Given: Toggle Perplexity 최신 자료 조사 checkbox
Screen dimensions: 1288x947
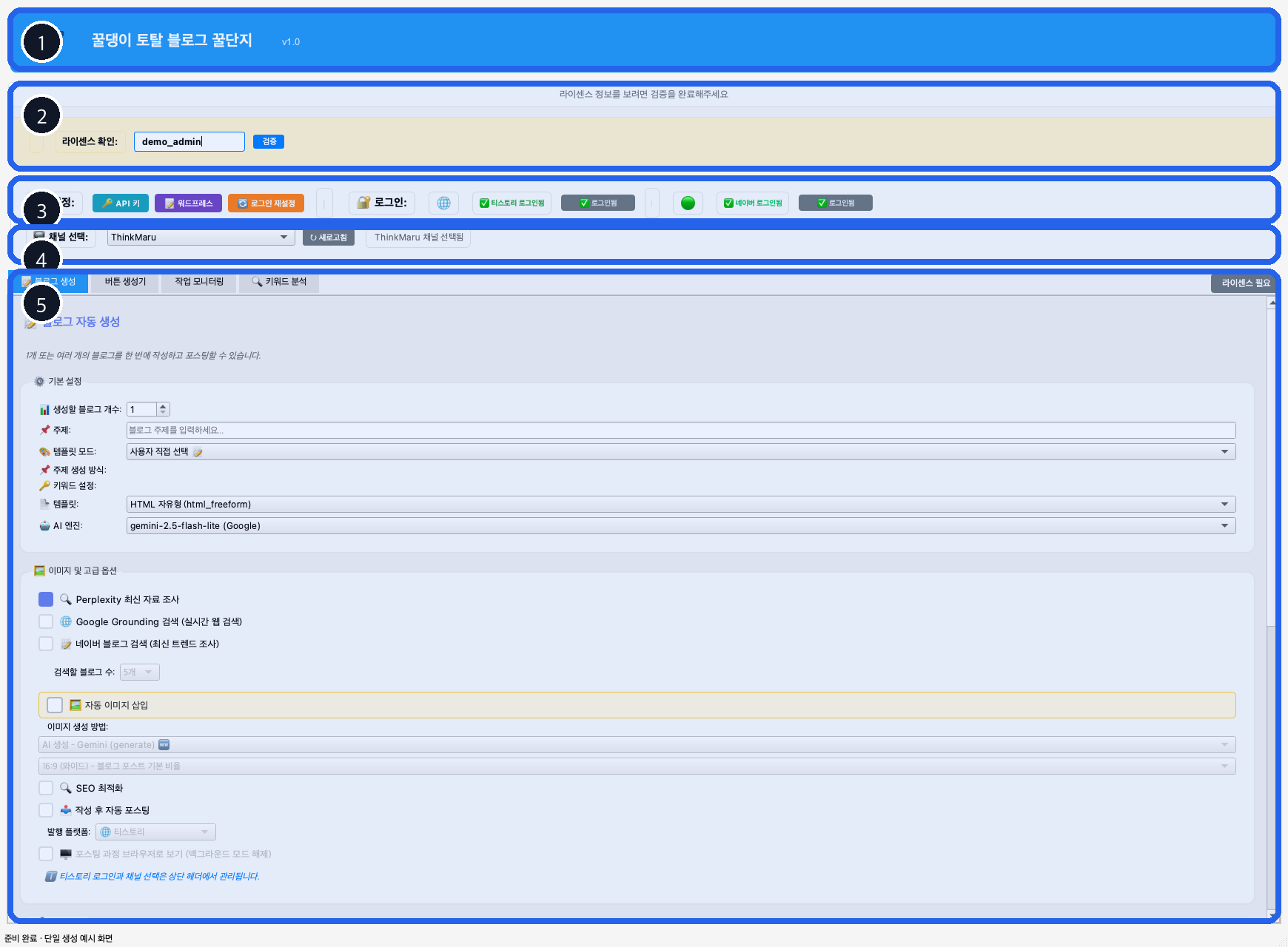Looking at the screenshot, I should point(46,599).
